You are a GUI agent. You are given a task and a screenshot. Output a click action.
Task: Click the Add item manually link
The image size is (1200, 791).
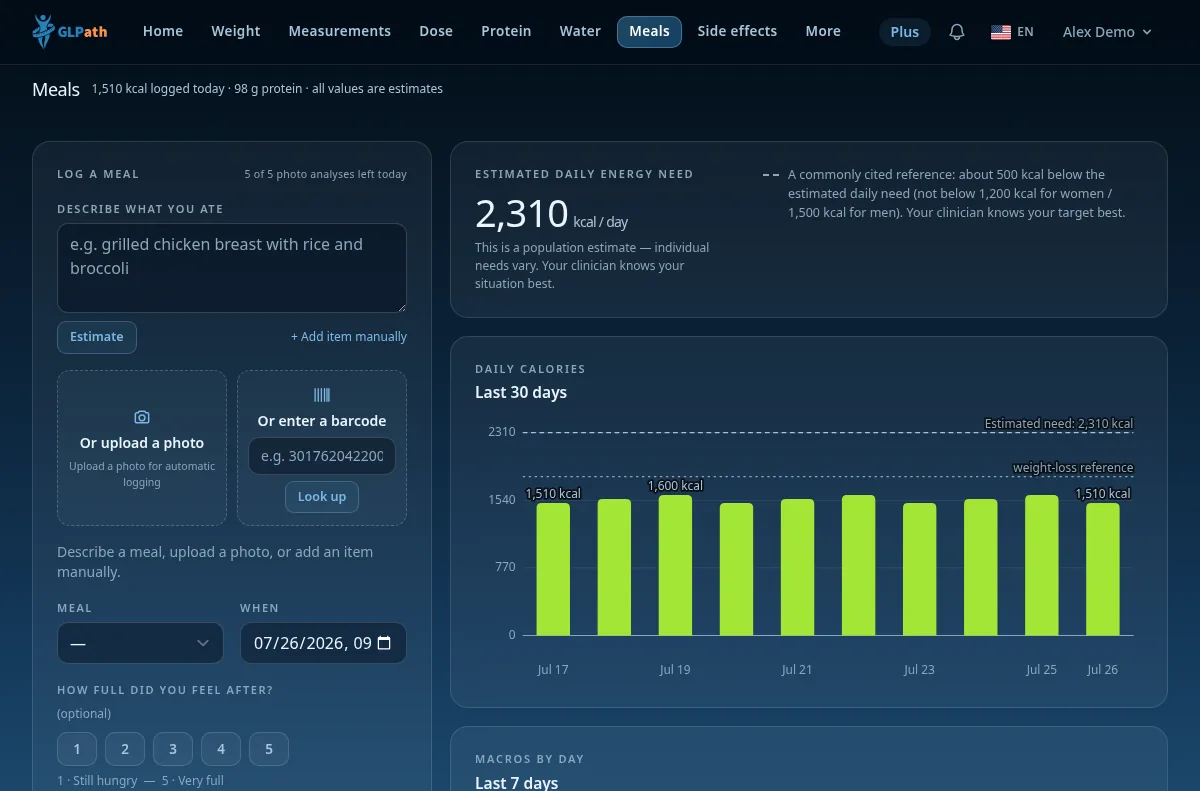[349, 337]
